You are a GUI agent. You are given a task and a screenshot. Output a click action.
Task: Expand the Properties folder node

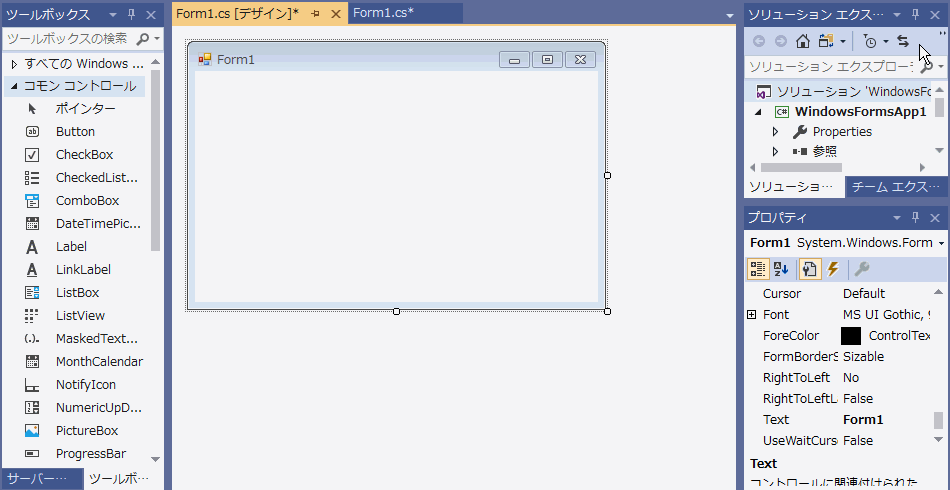click(x=776, y=131)
